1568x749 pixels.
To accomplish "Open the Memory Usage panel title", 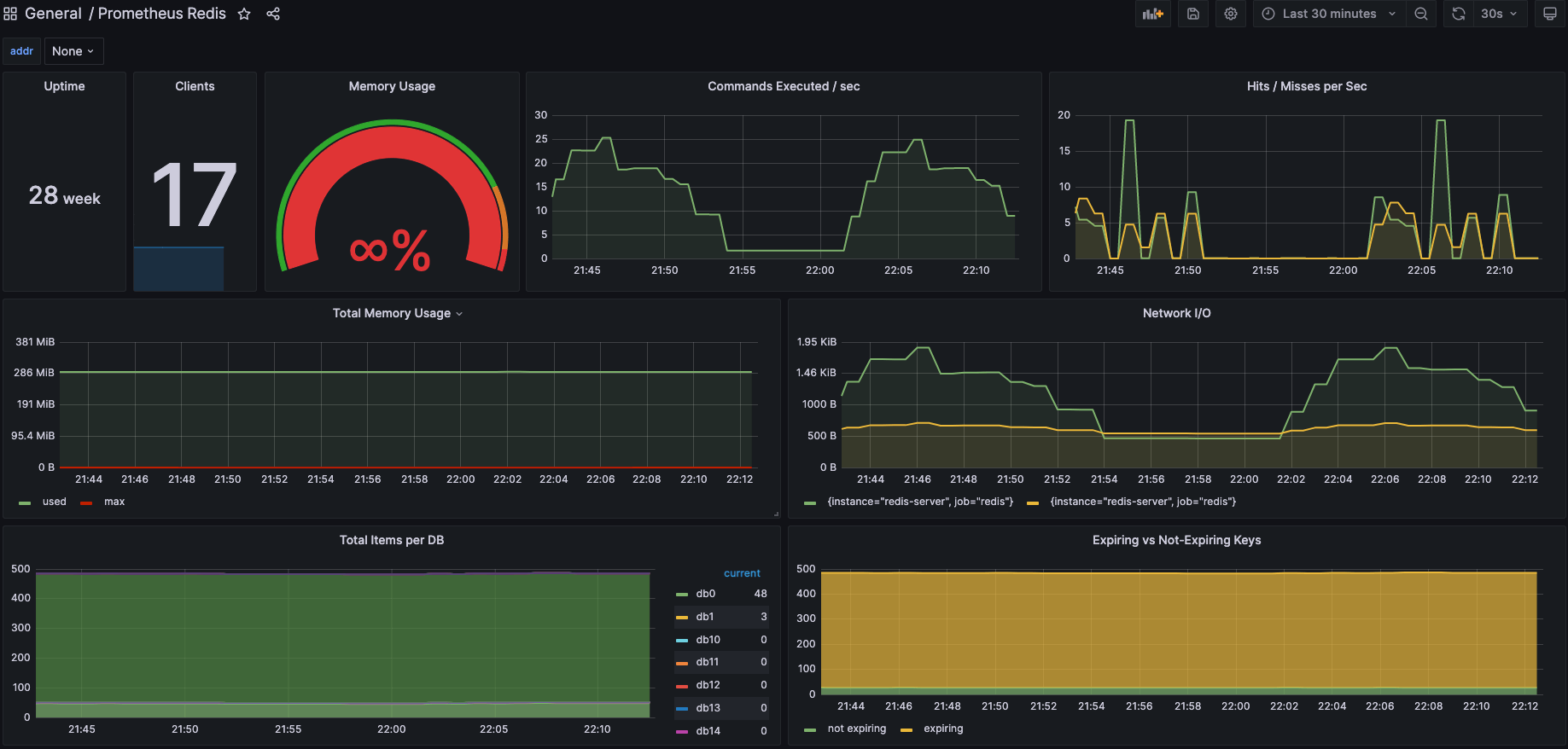I will click(392, 86).
